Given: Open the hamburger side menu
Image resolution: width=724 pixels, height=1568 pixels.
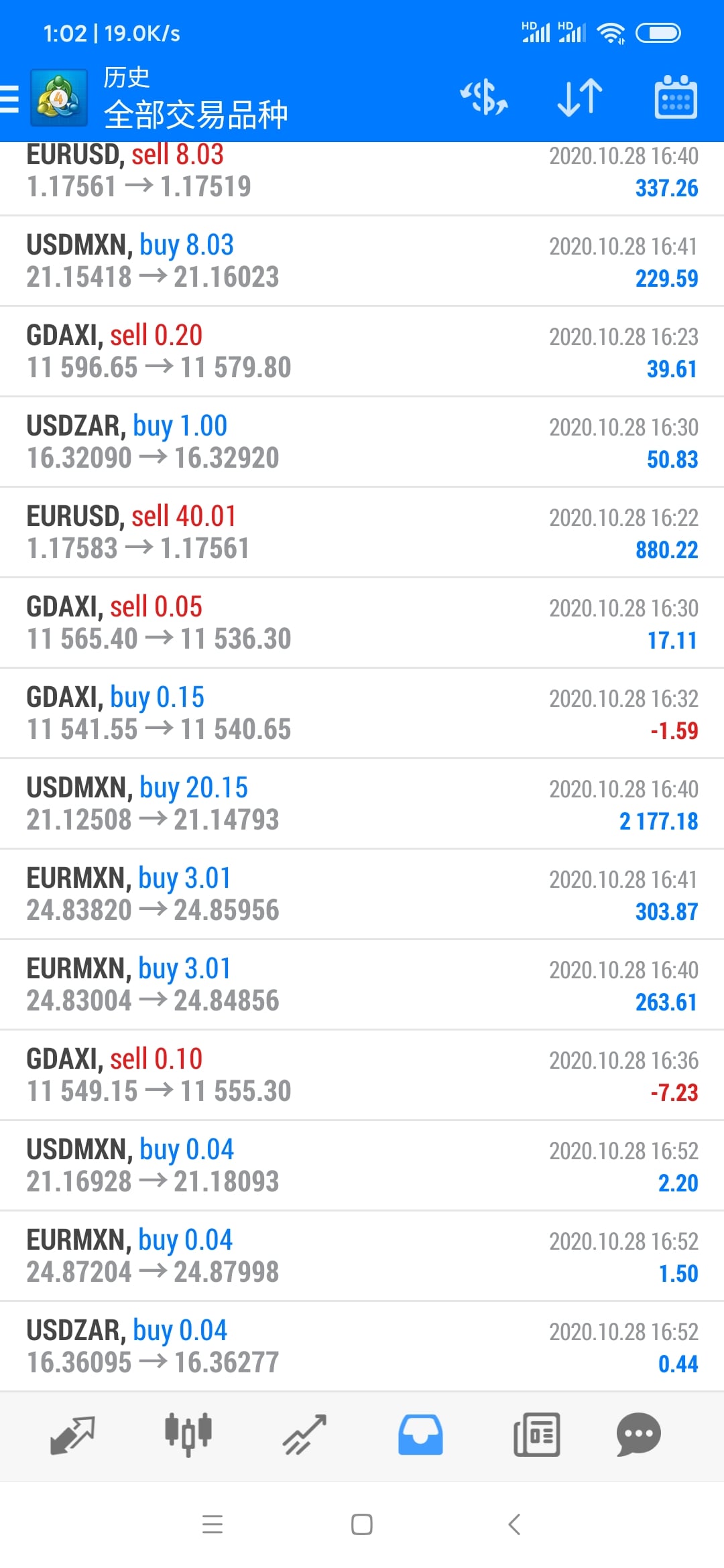Looking at the screenshot, I should click(x=11, y=99).
